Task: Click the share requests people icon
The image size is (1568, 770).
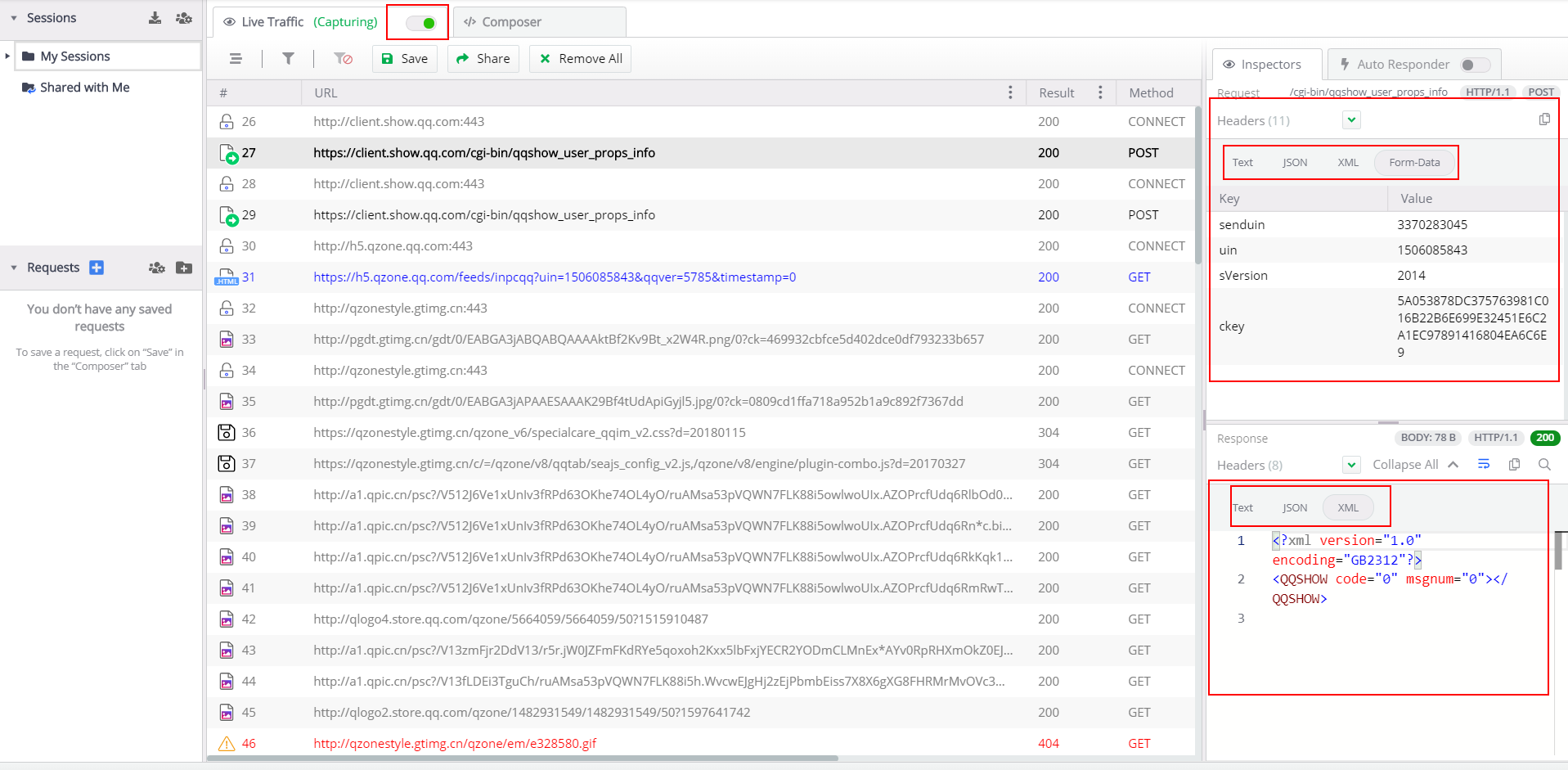Action: (x=157, y=268)
